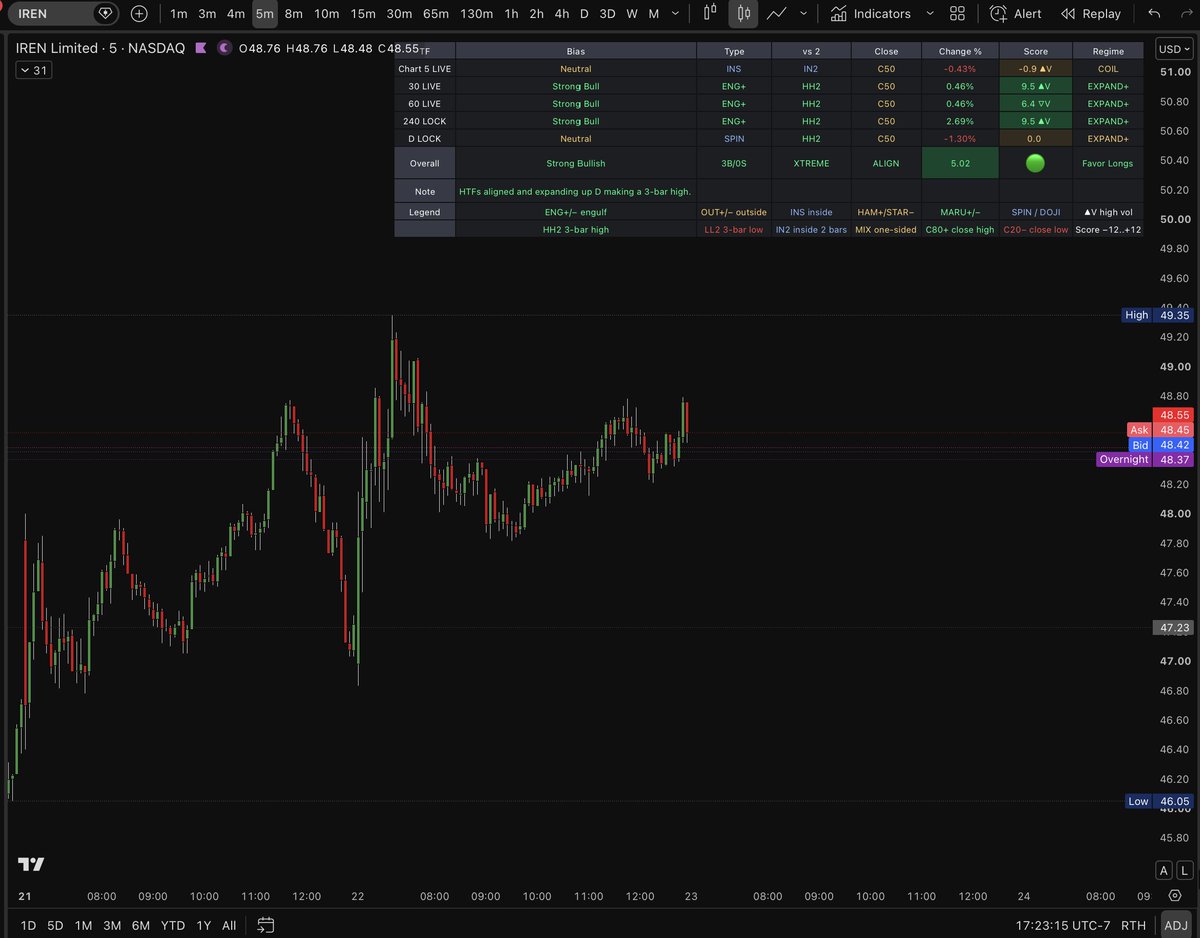Click the High 49.35 price label
Screen dimensions: 1200x938
[x=1157, y=315]
